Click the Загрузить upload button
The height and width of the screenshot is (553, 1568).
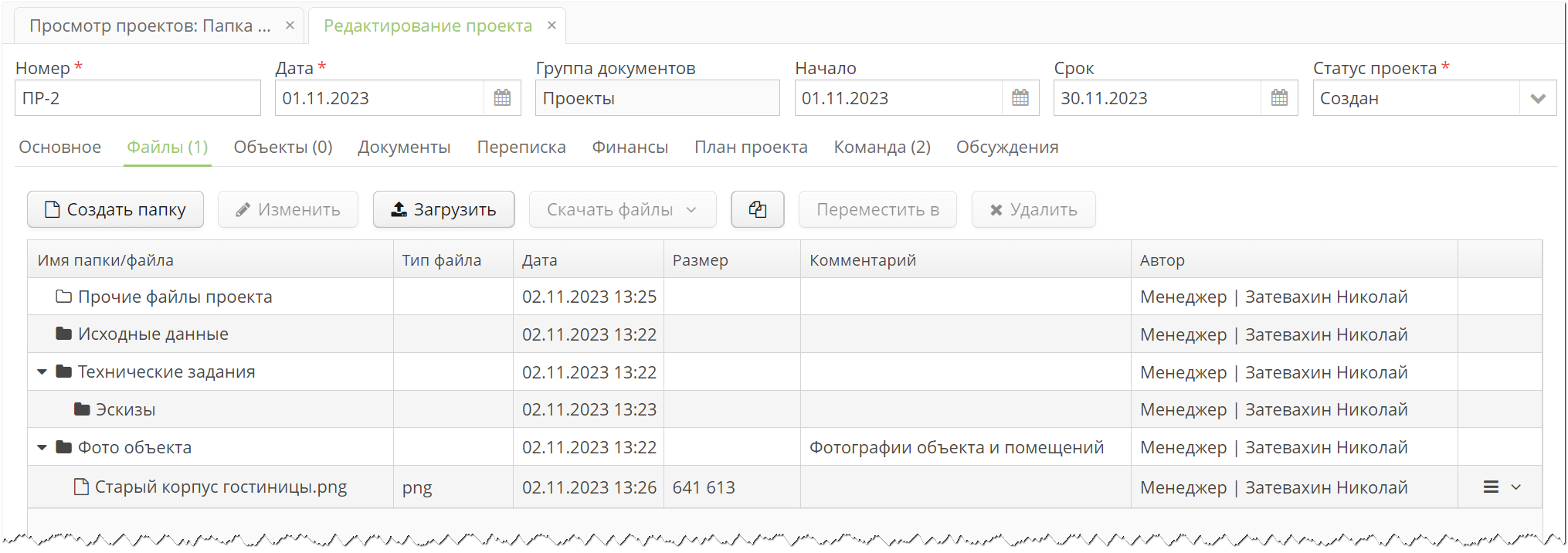[443, 209]
